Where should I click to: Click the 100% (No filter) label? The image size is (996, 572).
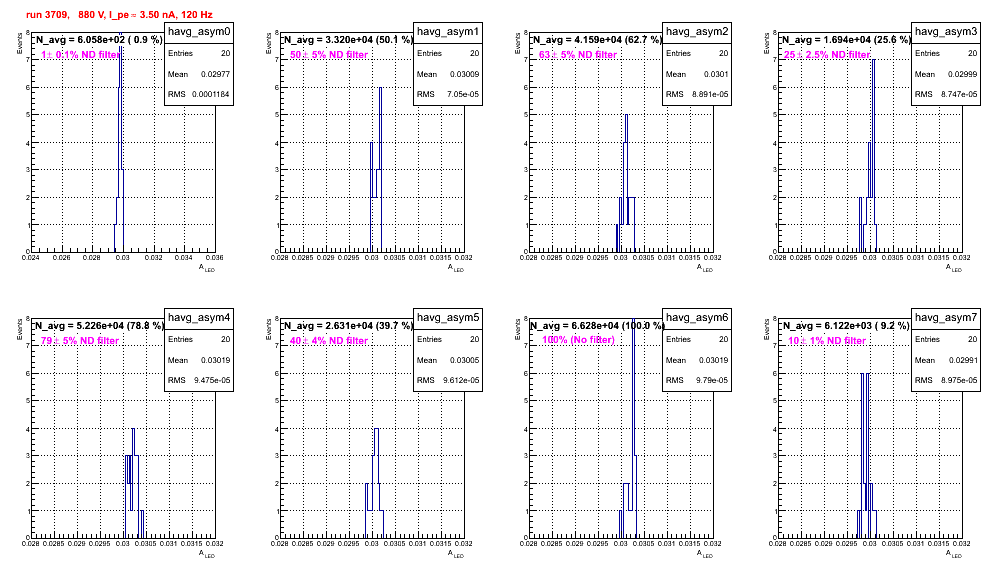pyautogui.click(x=579, y=340)
